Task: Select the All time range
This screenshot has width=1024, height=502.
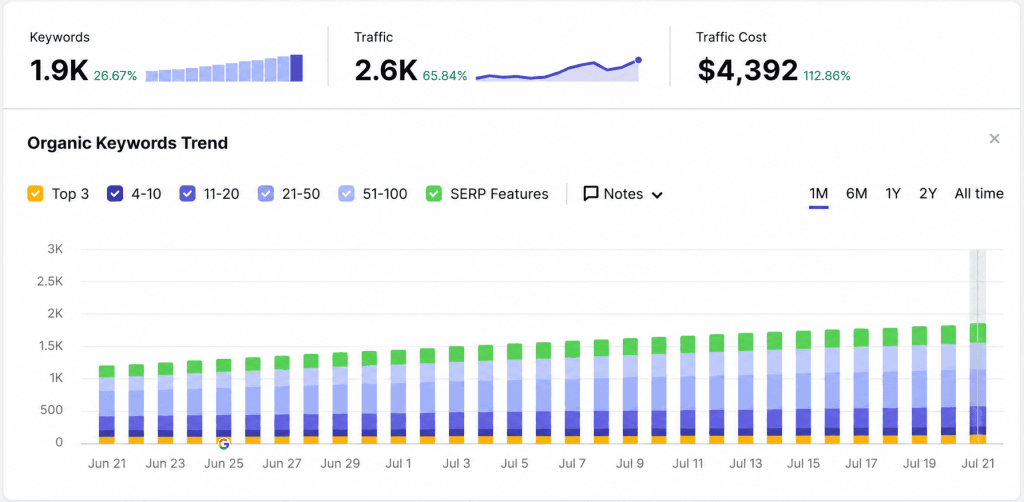Action: coord(978,194)
